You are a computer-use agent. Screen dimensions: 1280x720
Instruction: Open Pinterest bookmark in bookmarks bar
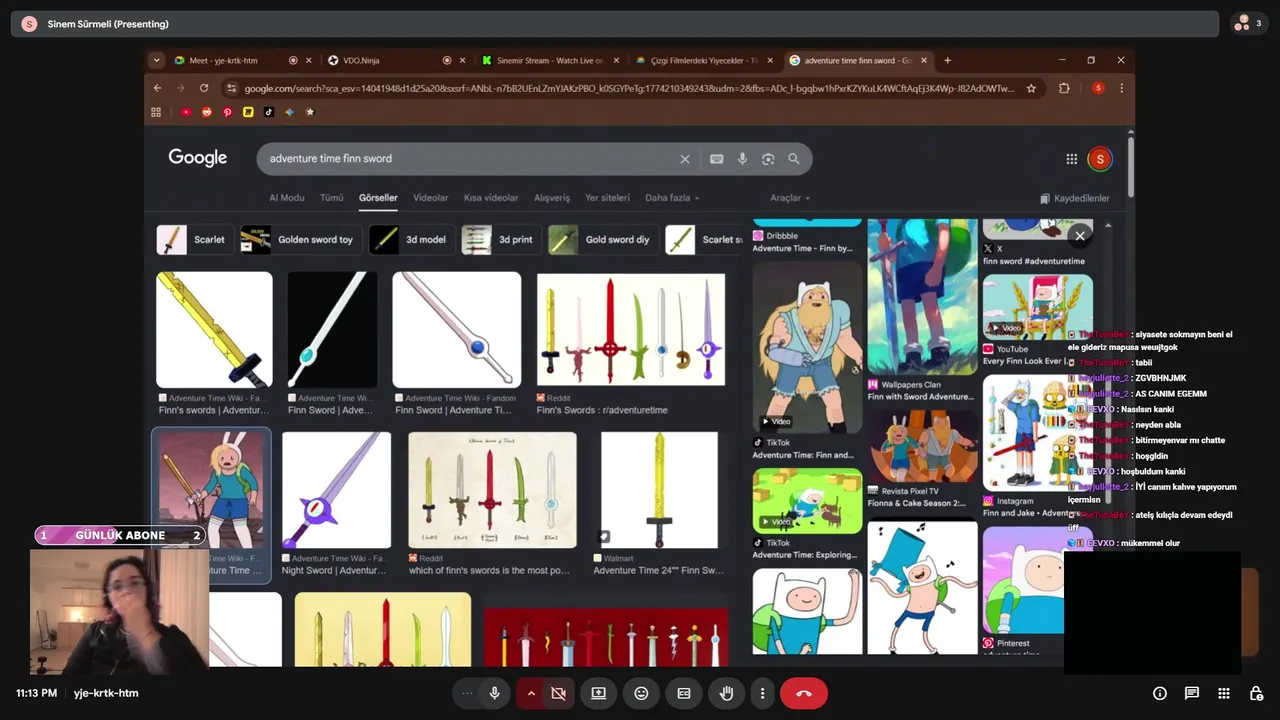(x=227, y=112)
